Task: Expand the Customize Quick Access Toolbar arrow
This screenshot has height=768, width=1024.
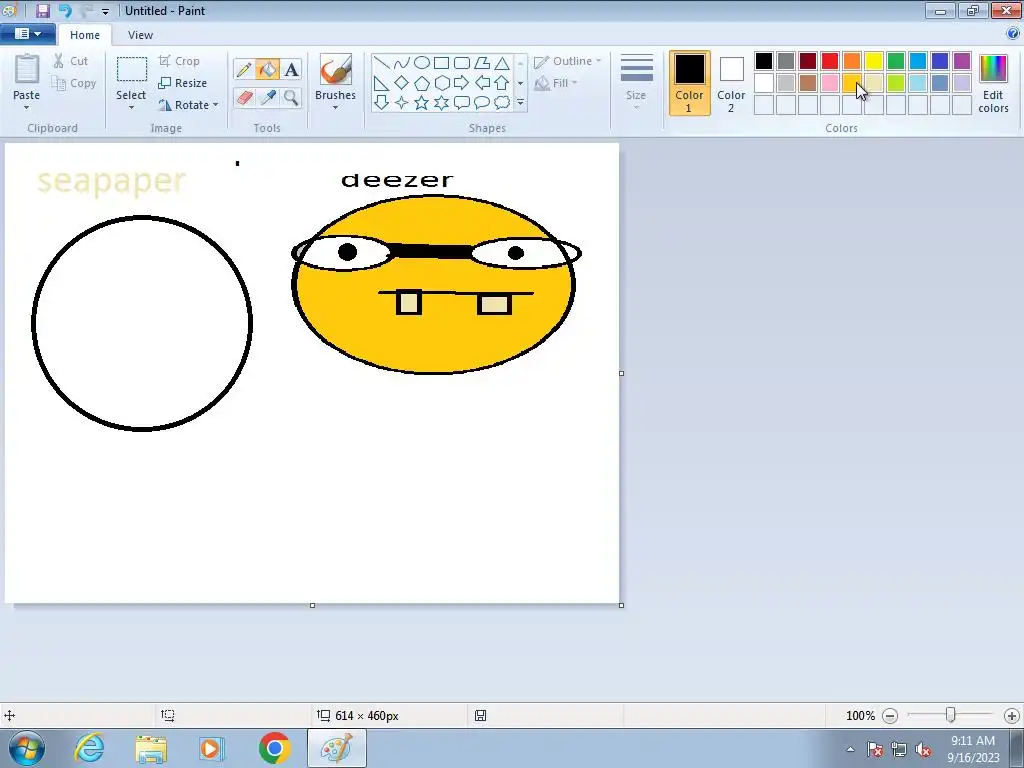Action: (105, 11)
